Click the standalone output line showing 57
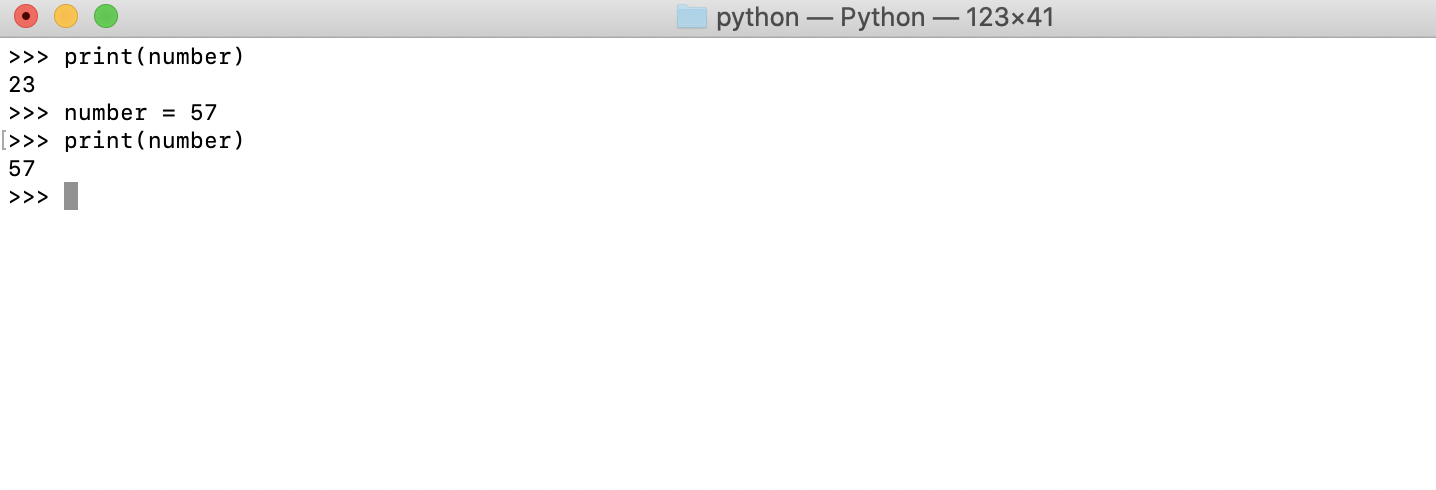Image resolution: width=1436 pixels, height=490 pixels. (22, 169)
